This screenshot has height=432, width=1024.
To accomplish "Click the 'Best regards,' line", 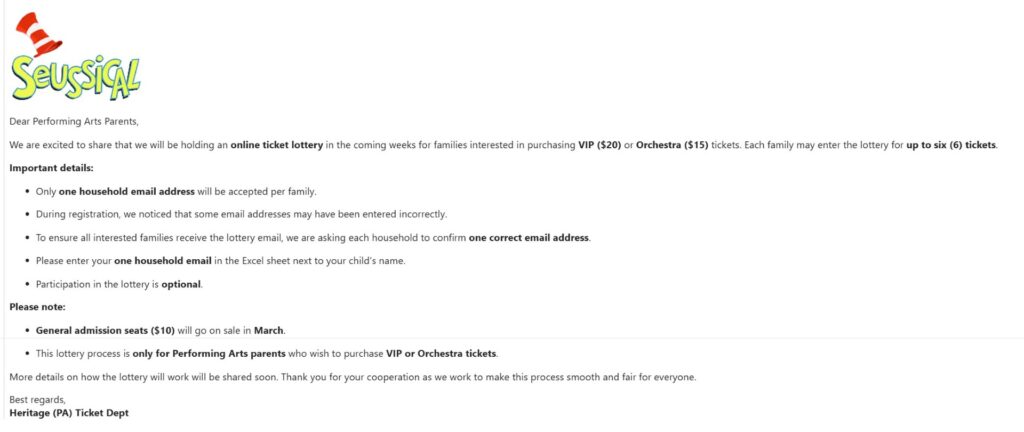I will 36,400.
